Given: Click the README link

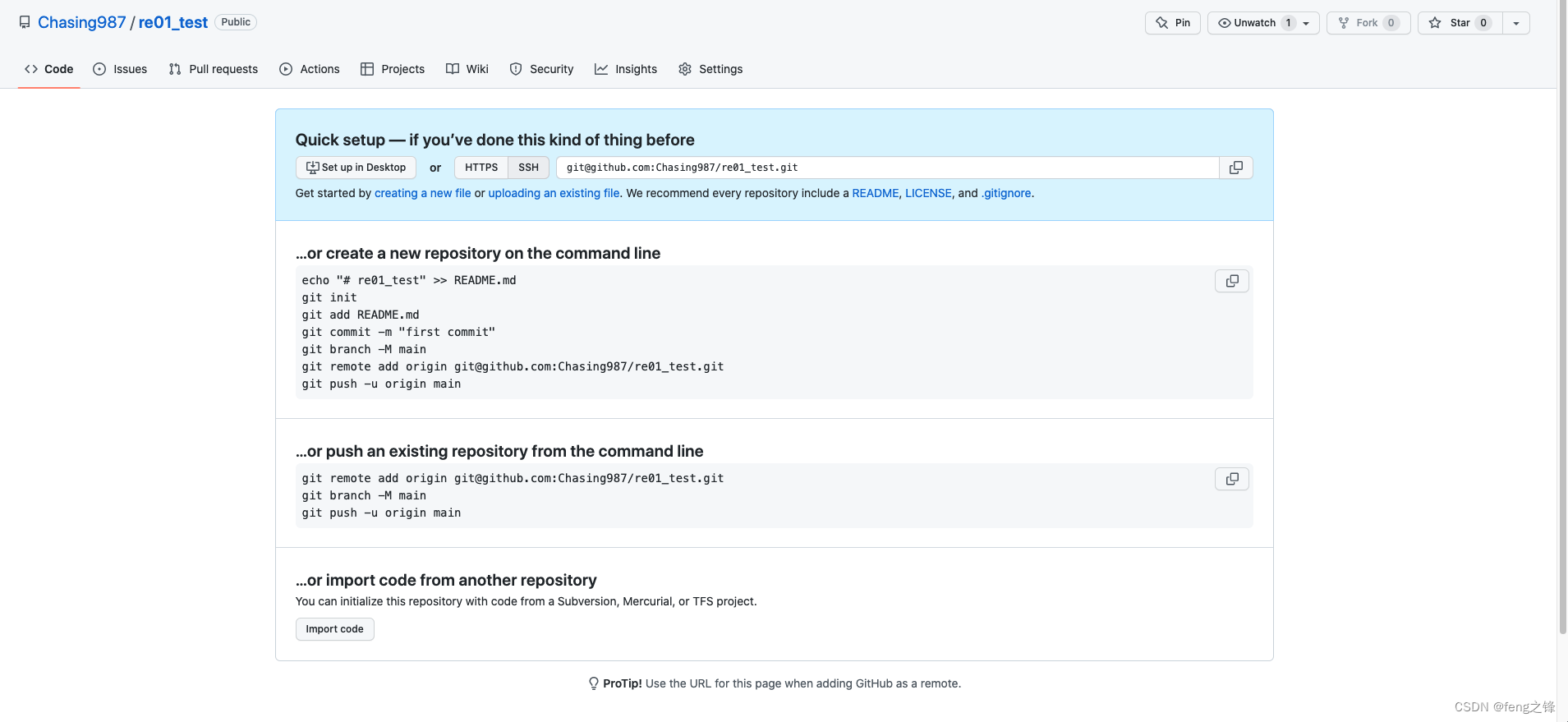Looking at the screenshot, I should tap(876, 193).
